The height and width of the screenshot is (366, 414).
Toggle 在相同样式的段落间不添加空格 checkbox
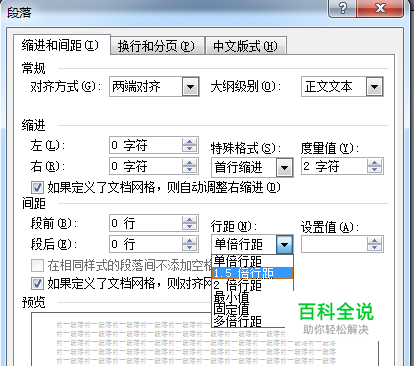point(37,266)
